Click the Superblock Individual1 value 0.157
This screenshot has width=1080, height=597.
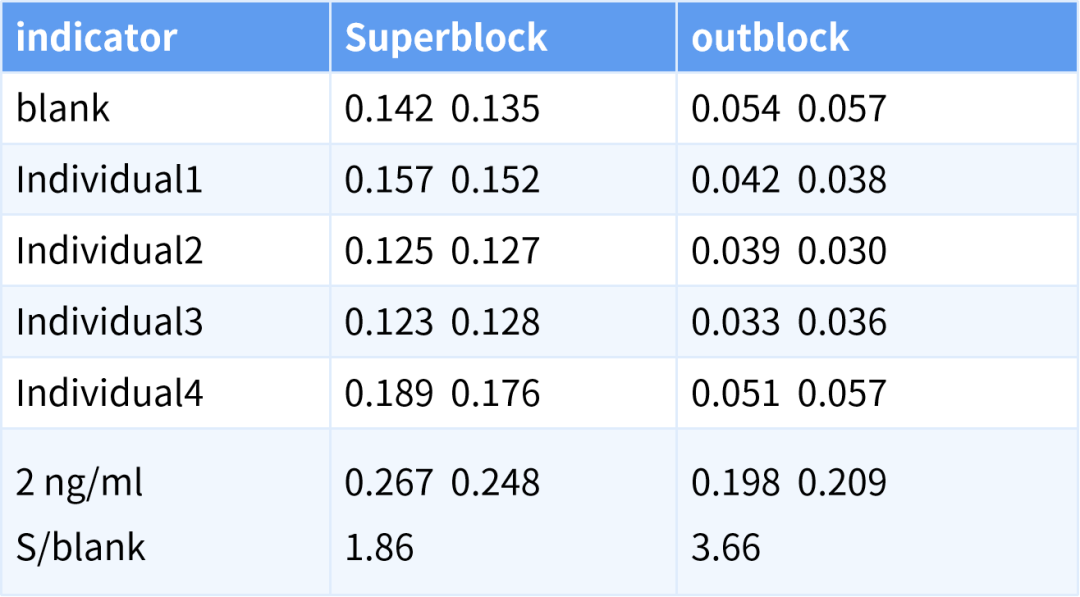[x=389, y=179]
